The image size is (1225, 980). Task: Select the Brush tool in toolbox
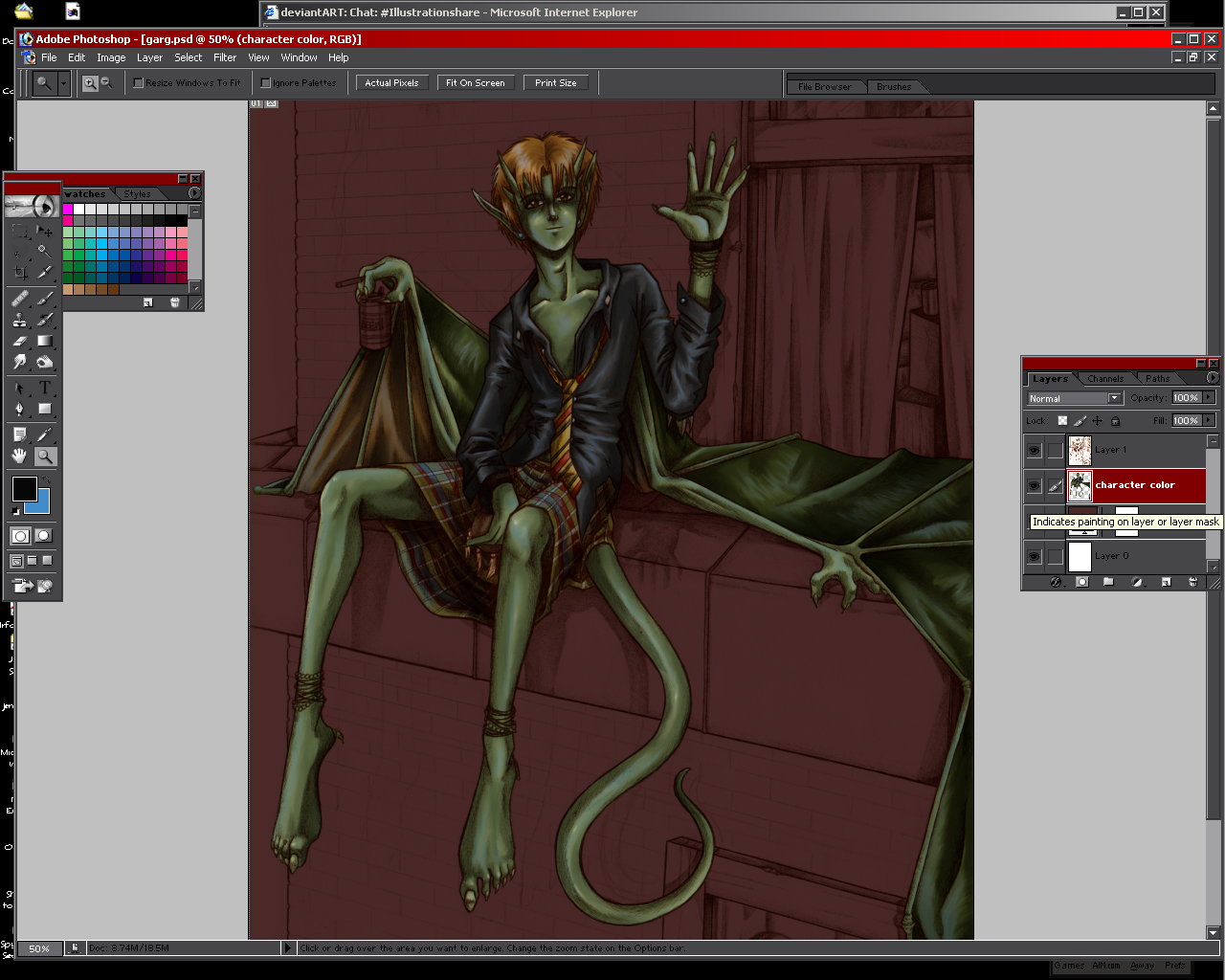[45, 299]
